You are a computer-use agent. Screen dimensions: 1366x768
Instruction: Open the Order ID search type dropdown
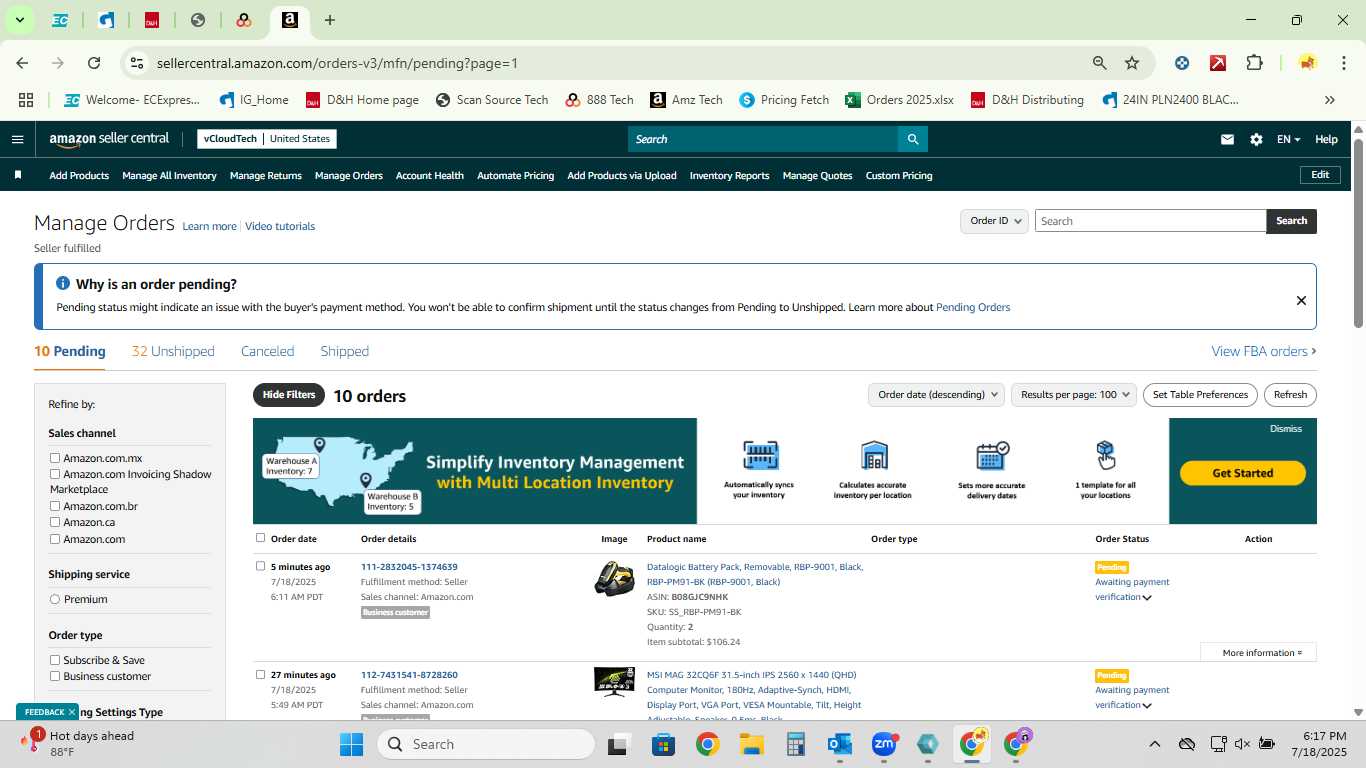(x=994, y=221)
